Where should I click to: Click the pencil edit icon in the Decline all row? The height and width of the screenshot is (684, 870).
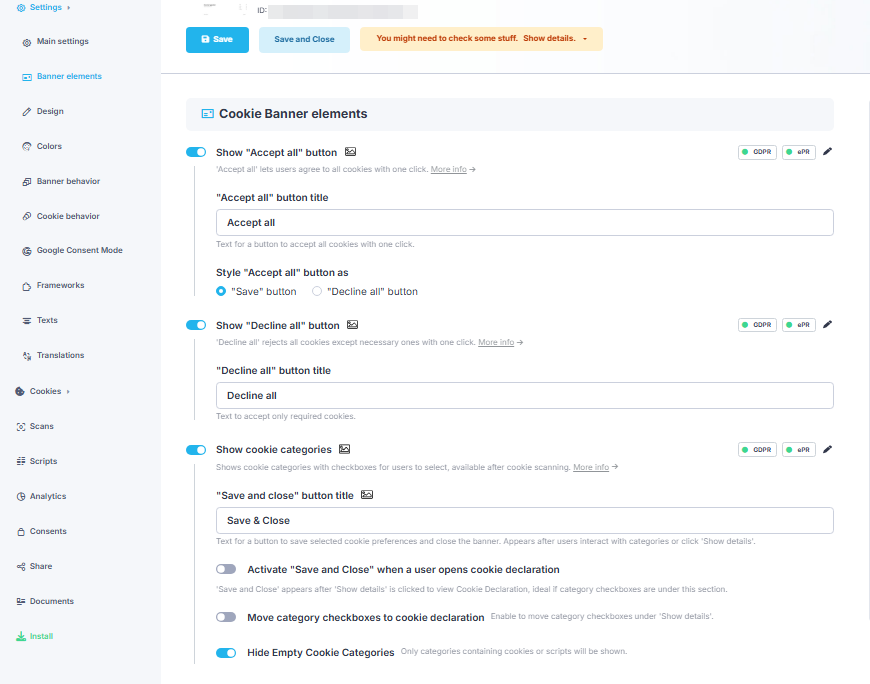[827, 325]
